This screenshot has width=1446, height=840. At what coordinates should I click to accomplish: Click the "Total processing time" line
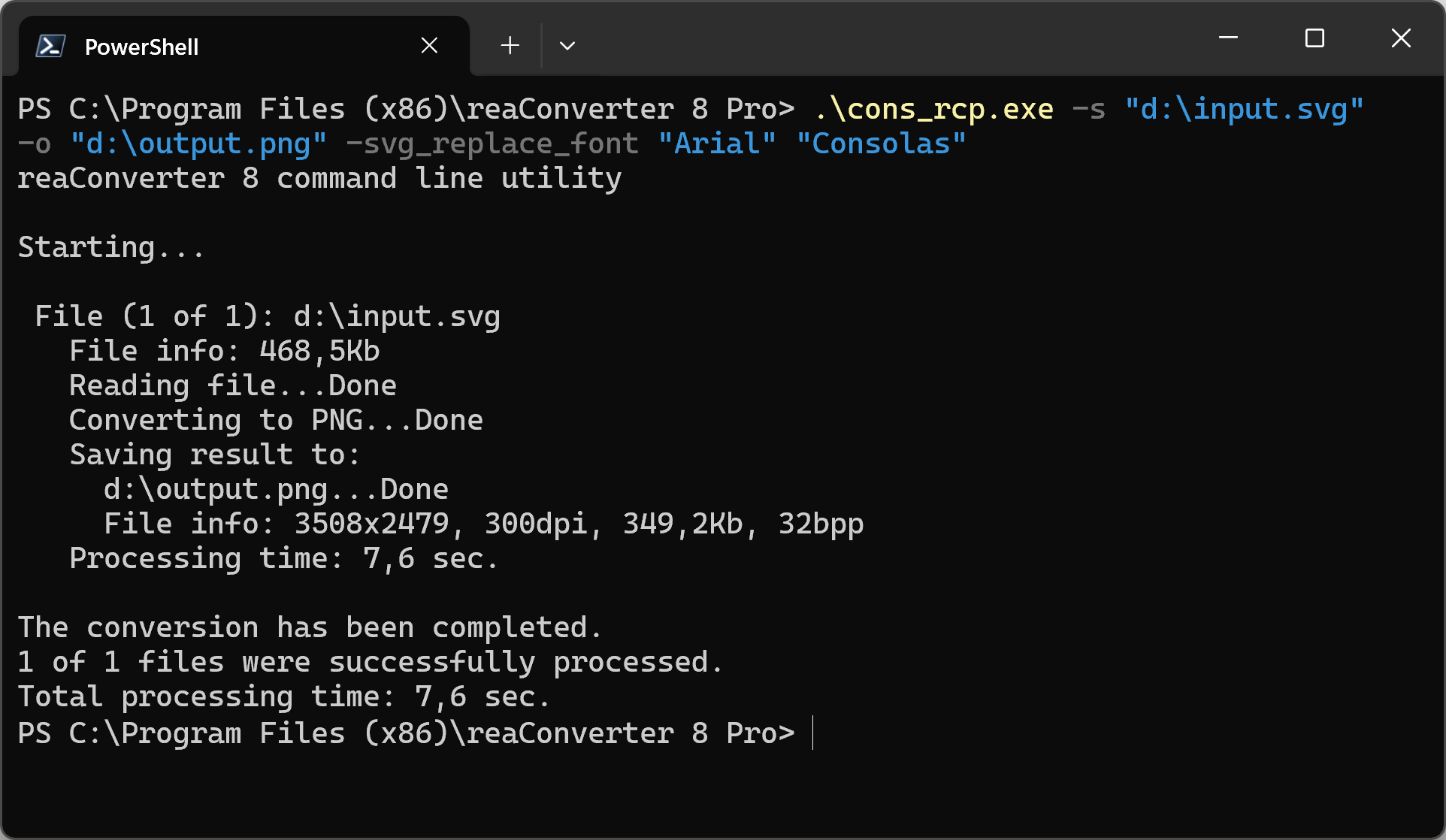point(283,696)
